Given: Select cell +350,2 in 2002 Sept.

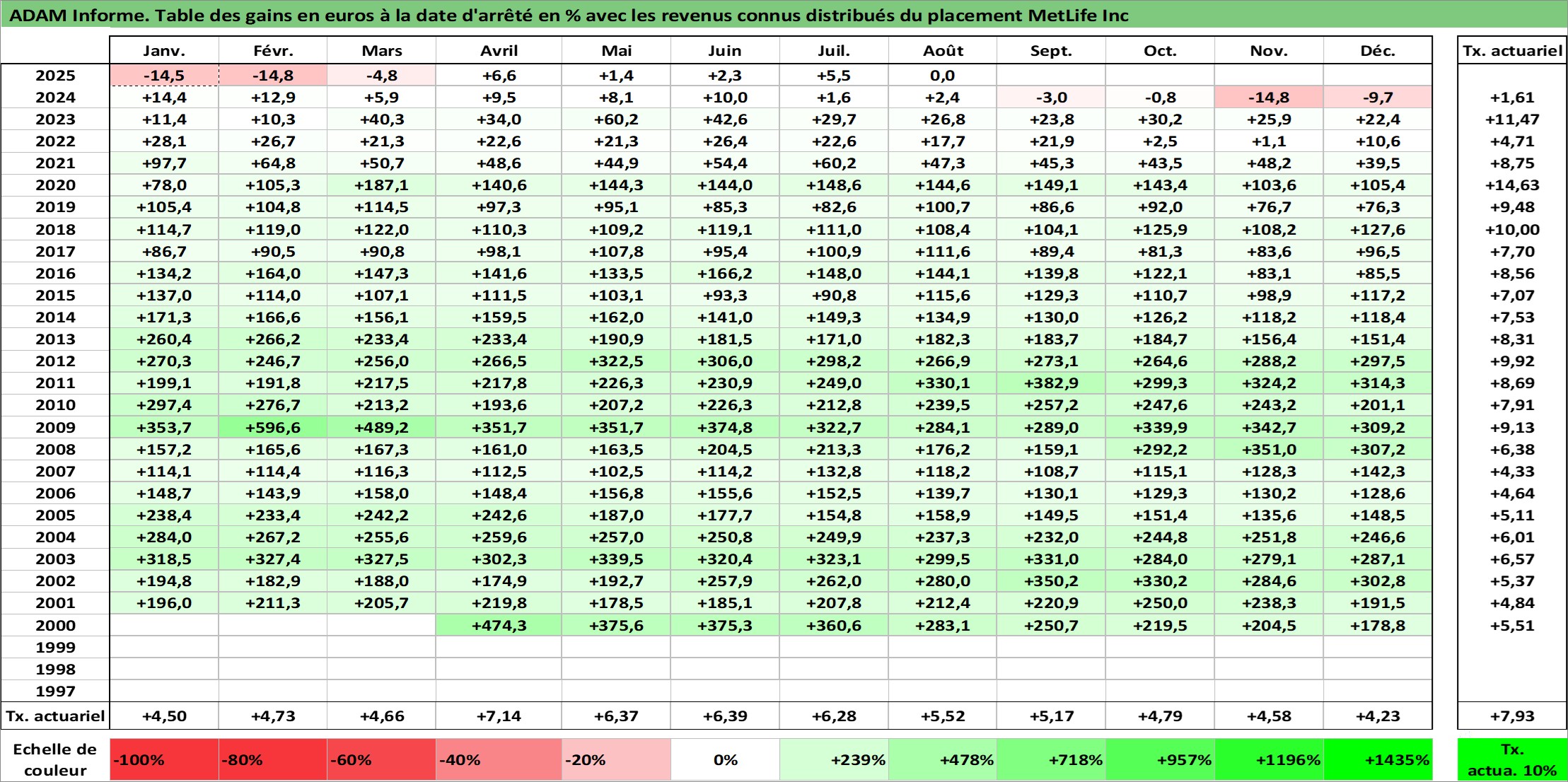Looking at the screenshot, I should point(1052,581).
